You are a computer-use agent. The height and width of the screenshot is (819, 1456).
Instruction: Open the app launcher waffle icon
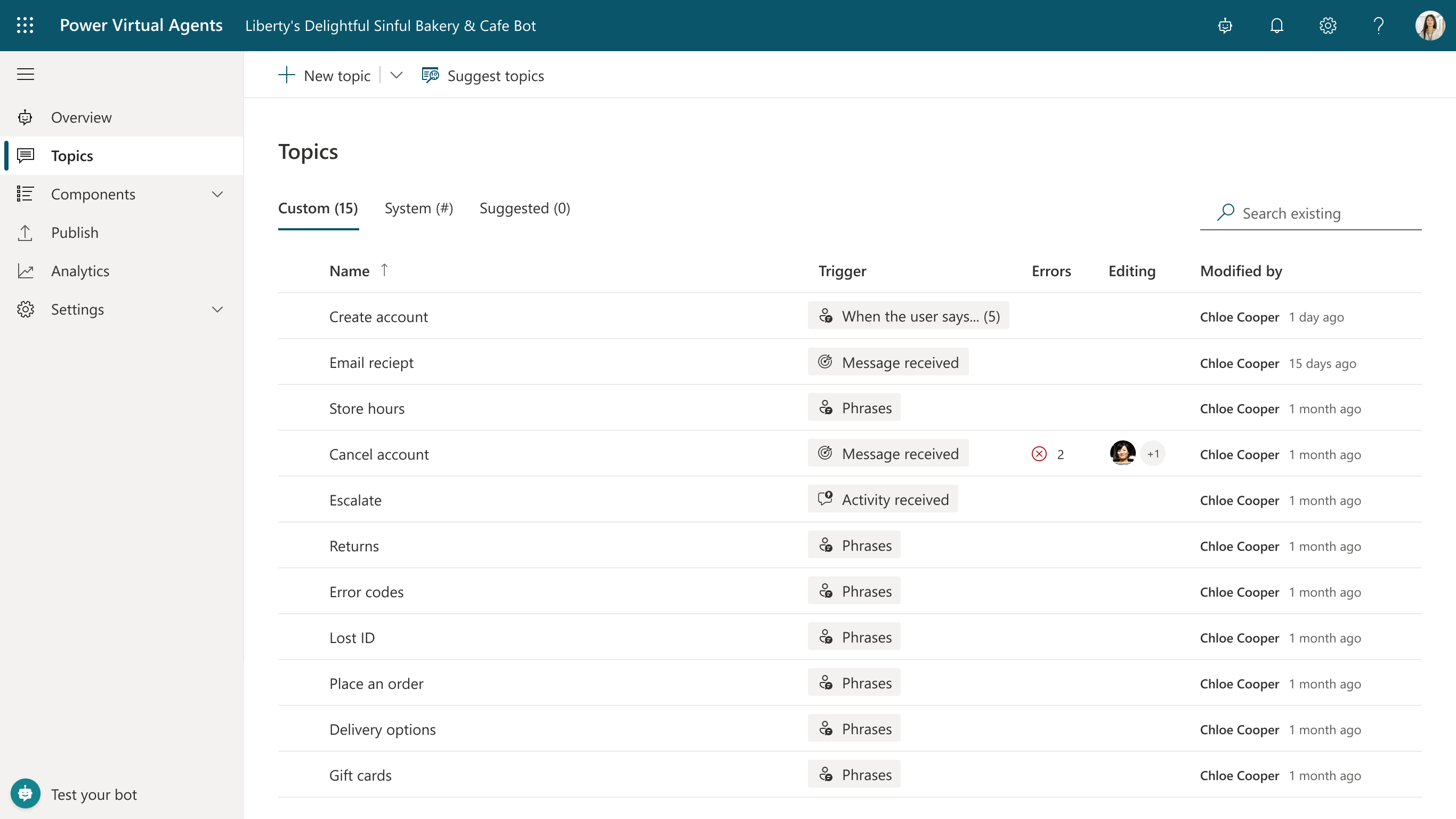click(25, 26)
